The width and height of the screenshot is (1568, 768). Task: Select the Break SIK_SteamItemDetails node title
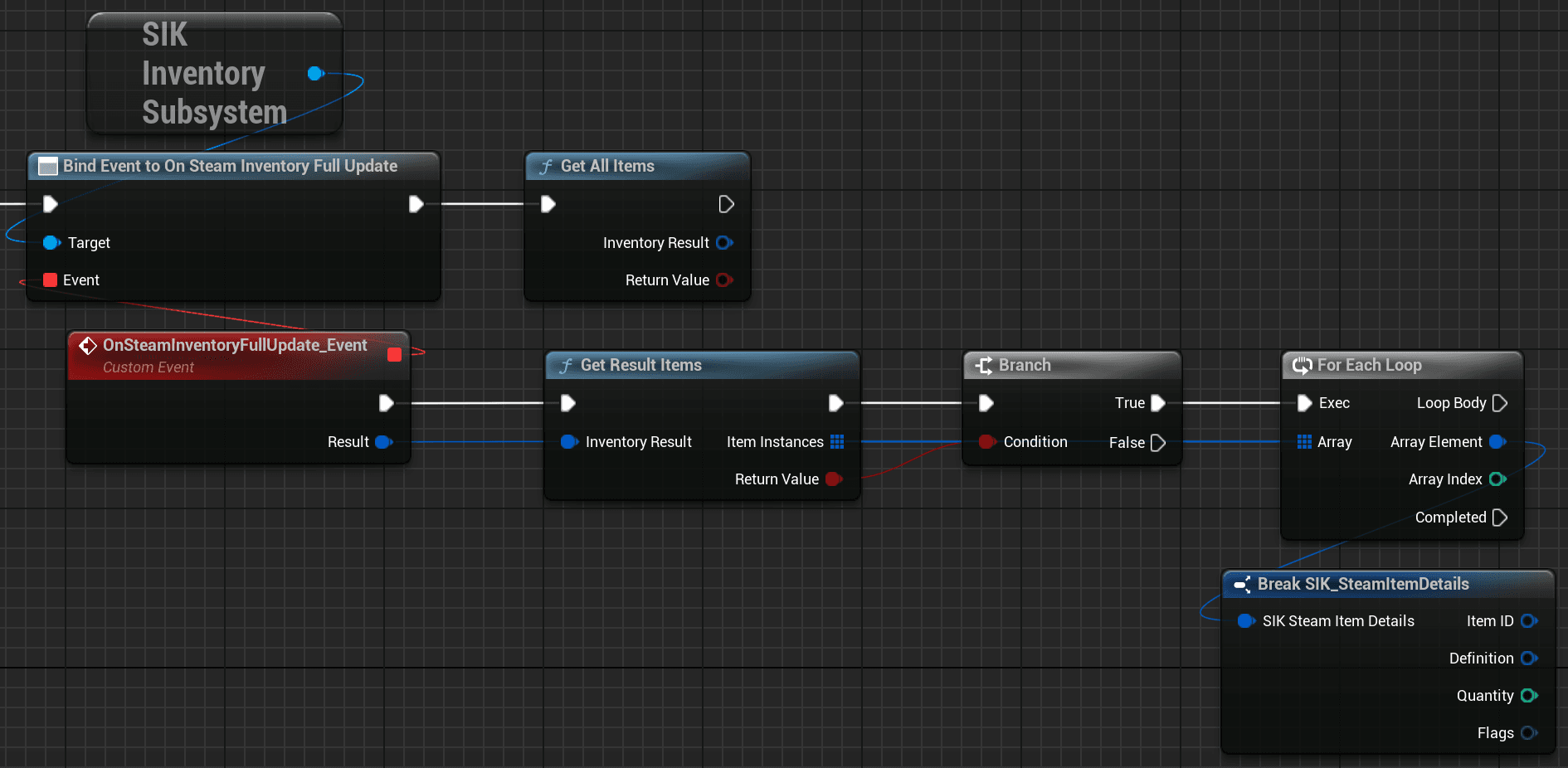[1363, 584]
